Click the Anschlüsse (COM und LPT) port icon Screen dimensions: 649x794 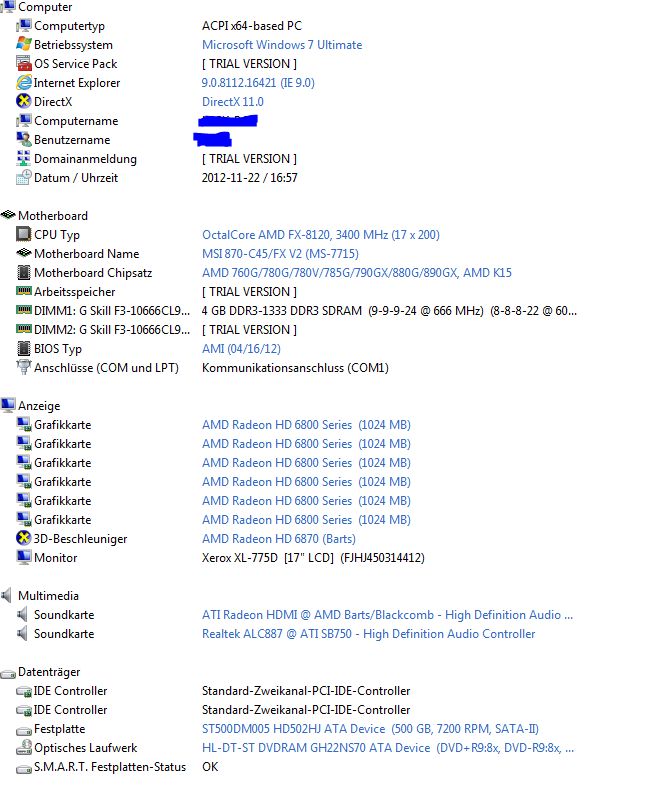click(23, 367)
